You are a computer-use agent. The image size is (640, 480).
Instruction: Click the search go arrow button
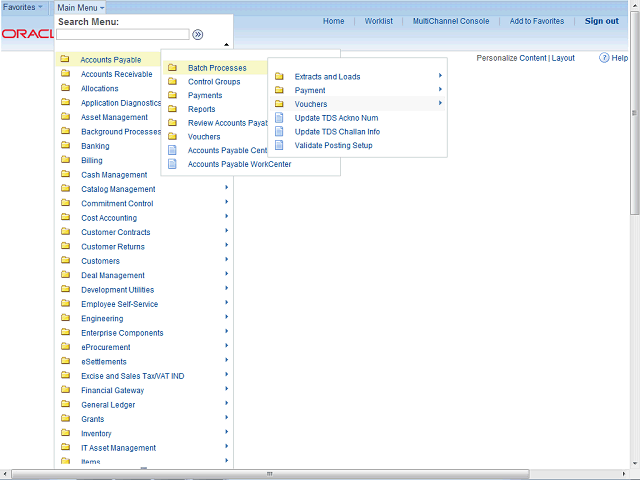tap(198, 34)
